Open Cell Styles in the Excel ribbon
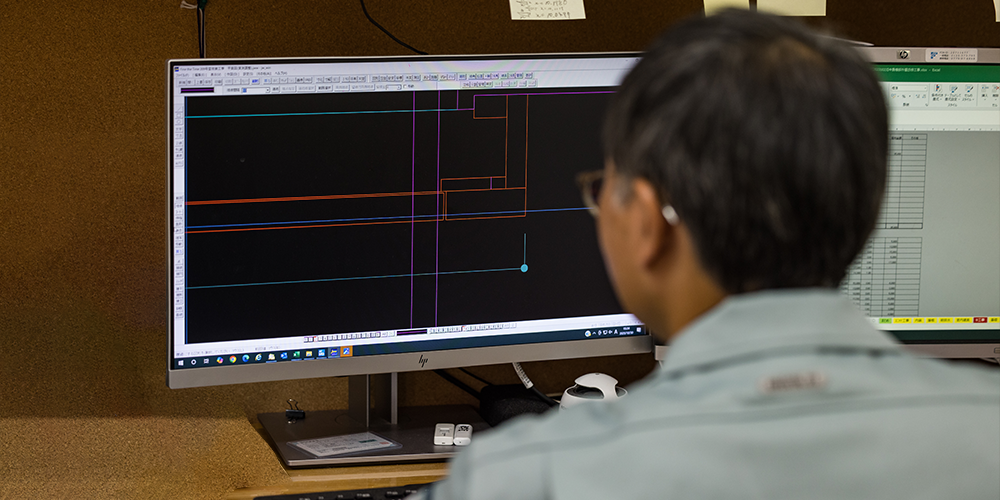 (x=969, y=92)
